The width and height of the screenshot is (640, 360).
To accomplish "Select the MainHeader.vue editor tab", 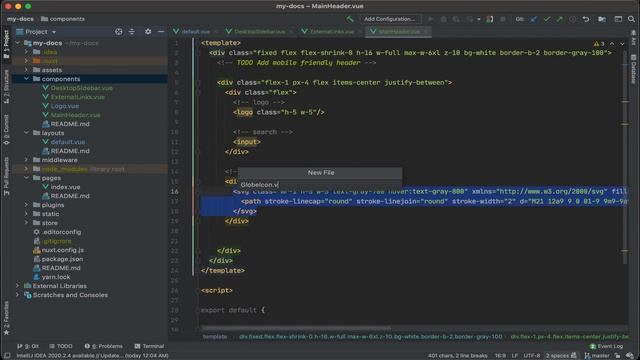I will pyautogui.click(x=398, y=31).
